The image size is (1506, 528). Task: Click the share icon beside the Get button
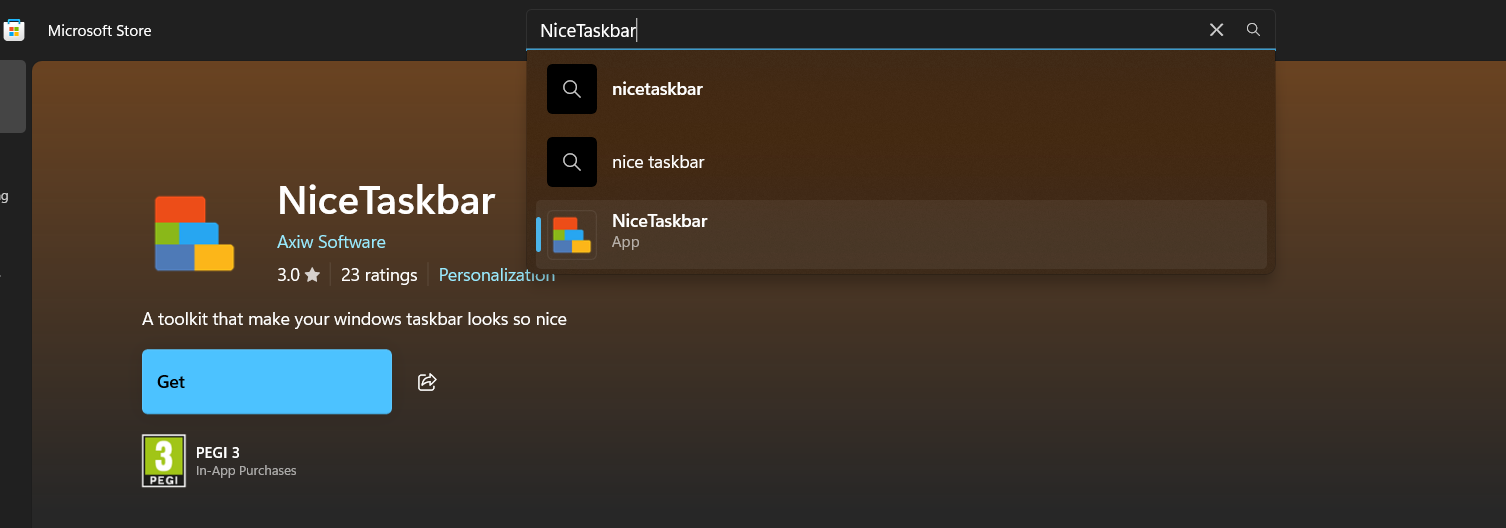tap(427, 382)
